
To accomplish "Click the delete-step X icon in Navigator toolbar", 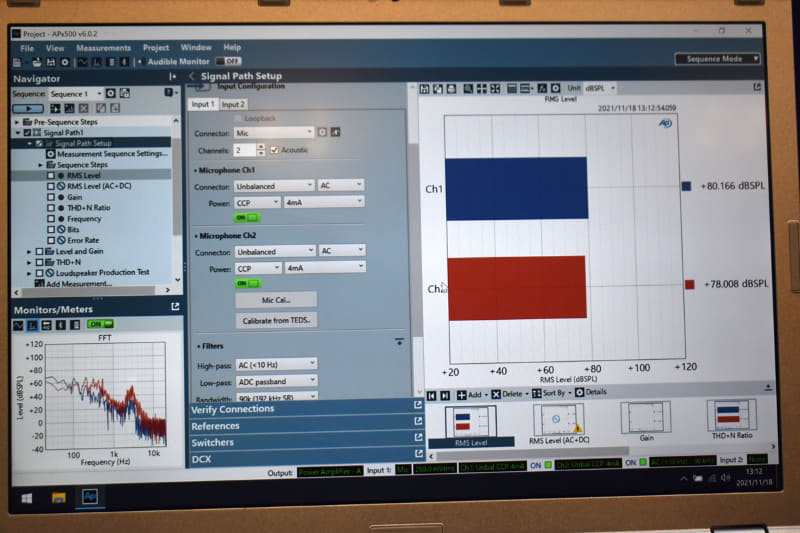I will [x=83, y=108].
